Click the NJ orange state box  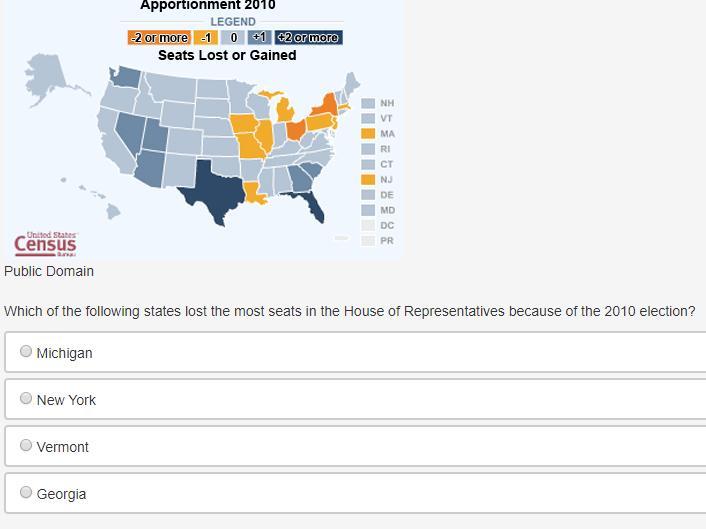[368, 180]
